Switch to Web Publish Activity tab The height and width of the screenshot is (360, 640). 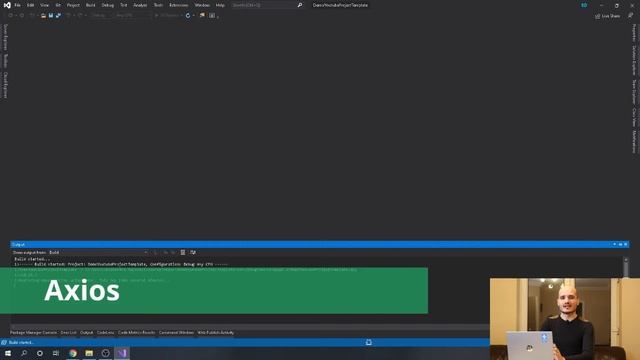[x=216, y=333]
